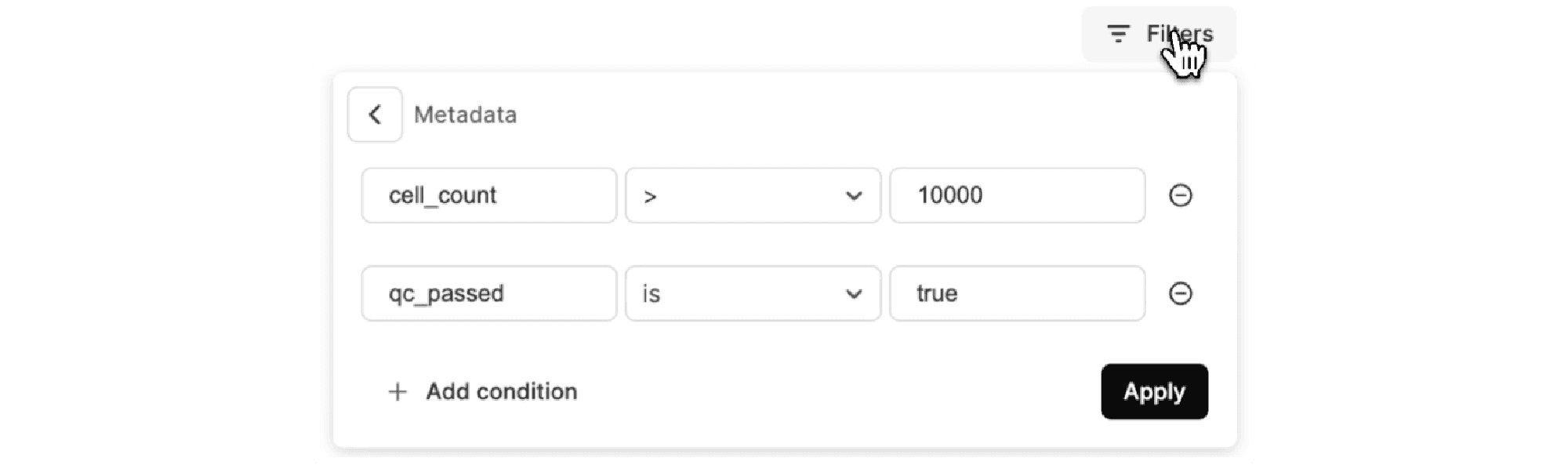Focus the cell_count field name input

[488, 195]
